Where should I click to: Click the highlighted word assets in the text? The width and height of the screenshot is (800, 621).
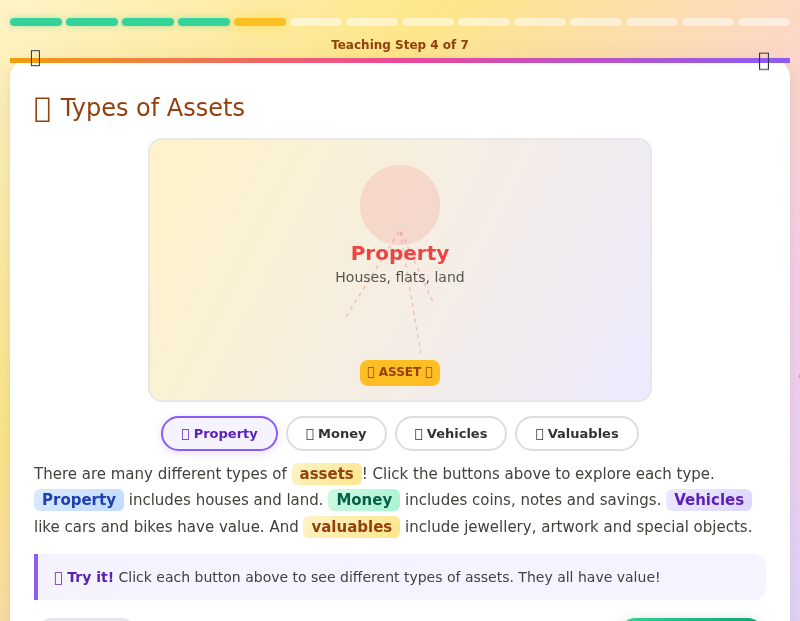327,474
